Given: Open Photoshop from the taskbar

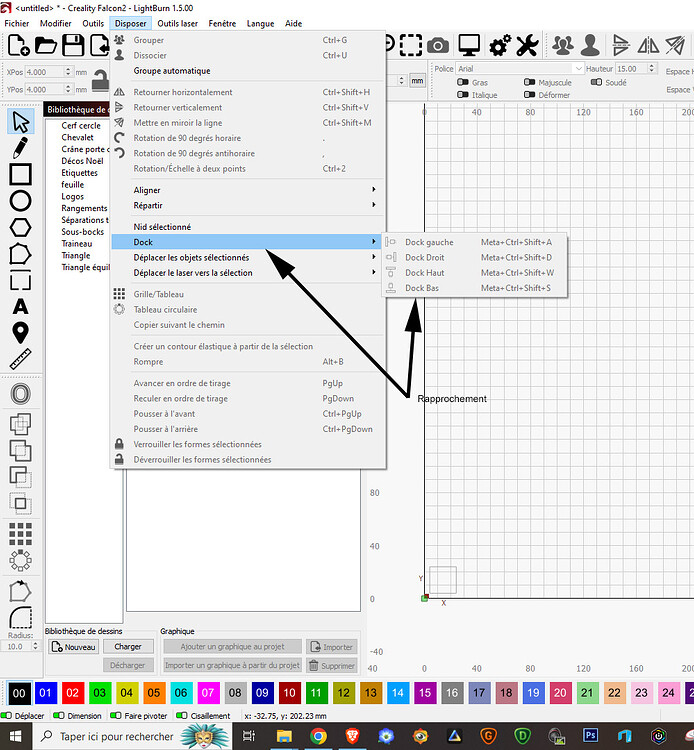Looking at the screenshot, I should coord(590,736).
